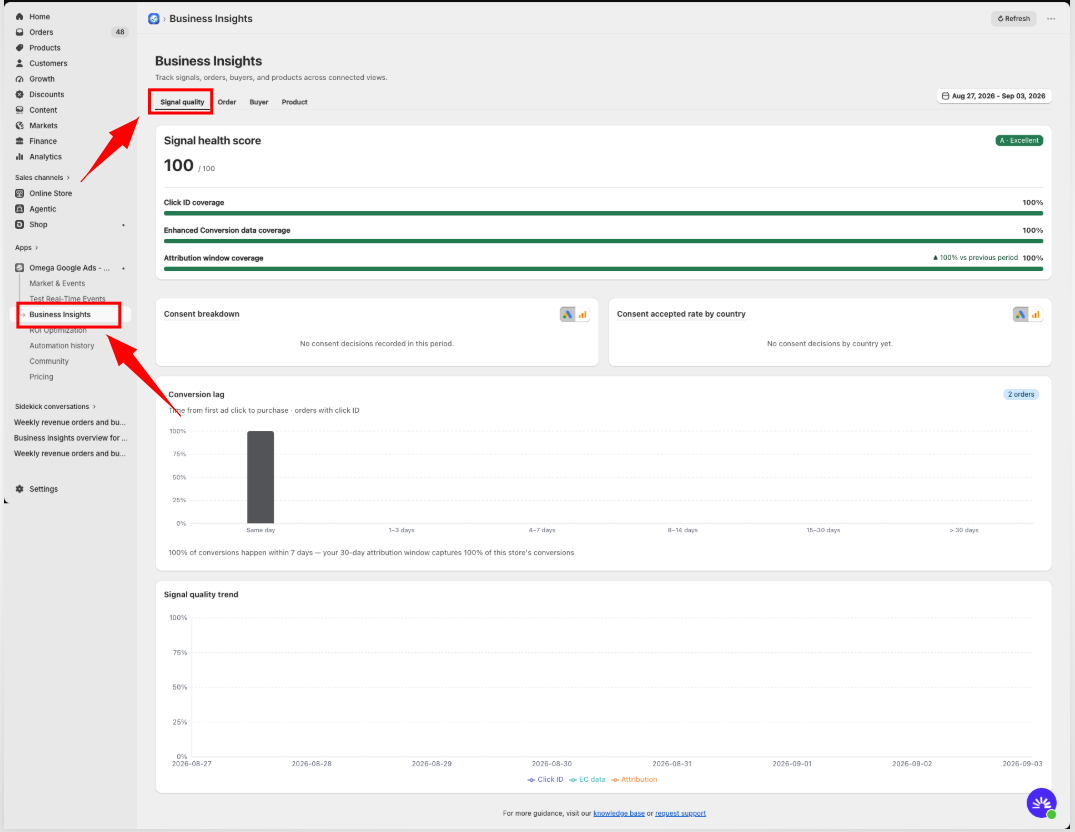Click the '2 orders' badge
Screen dimensions: 1075x832
(1021, 395)
